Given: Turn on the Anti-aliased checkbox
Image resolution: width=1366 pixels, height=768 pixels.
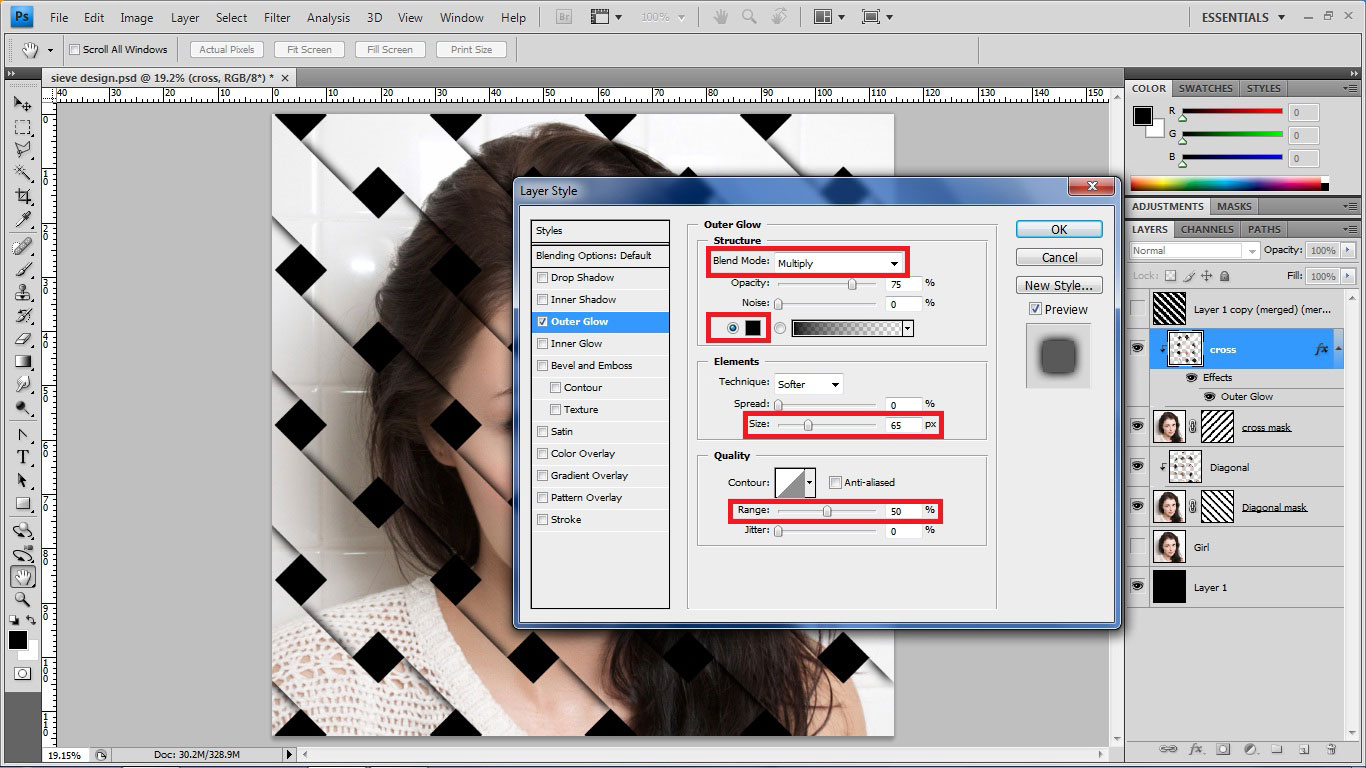Looking at the screenshot, I should tap(836, 483).
